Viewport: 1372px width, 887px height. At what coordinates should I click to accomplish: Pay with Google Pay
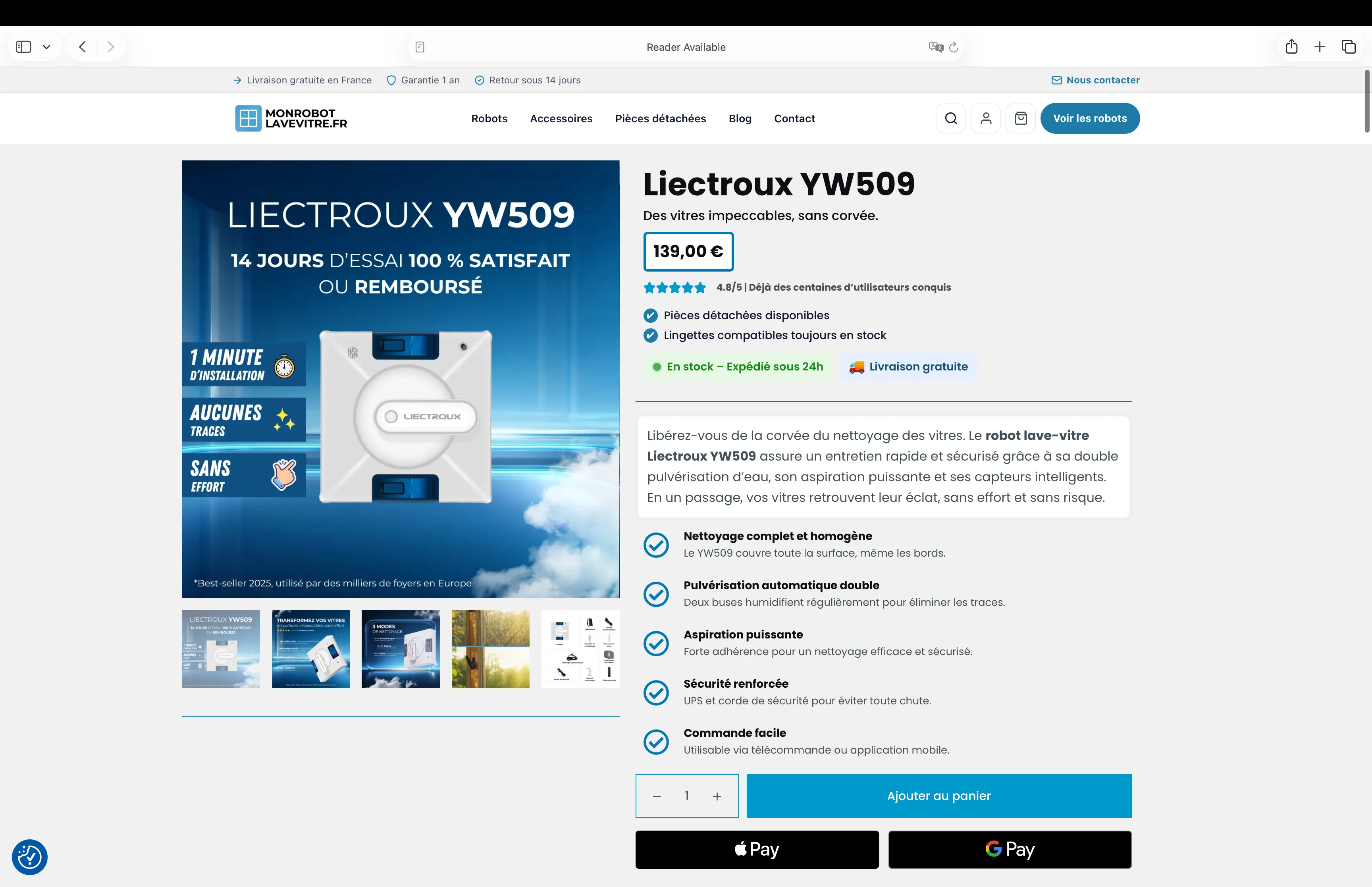[1010, 850]
